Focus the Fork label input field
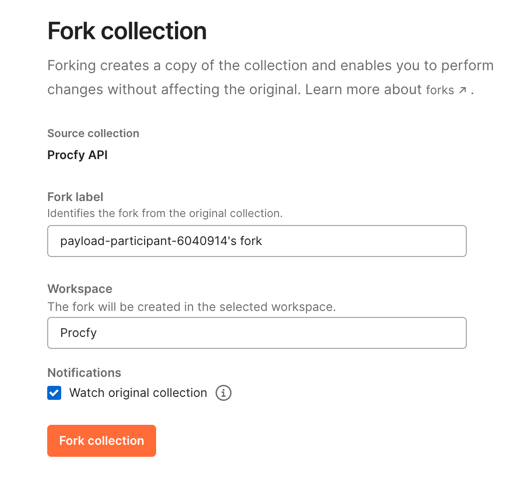 pos(257,241)
